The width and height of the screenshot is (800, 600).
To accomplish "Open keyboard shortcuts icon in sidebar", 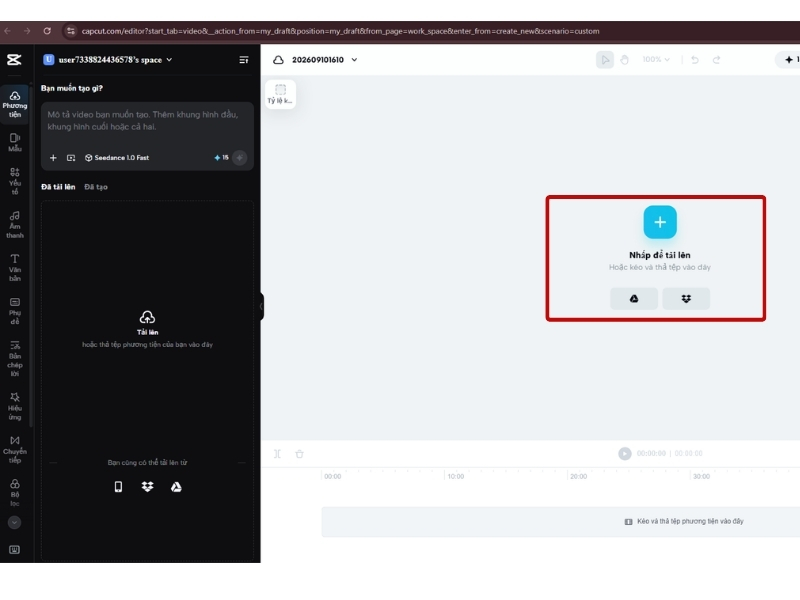I will [x=14, y=549].
